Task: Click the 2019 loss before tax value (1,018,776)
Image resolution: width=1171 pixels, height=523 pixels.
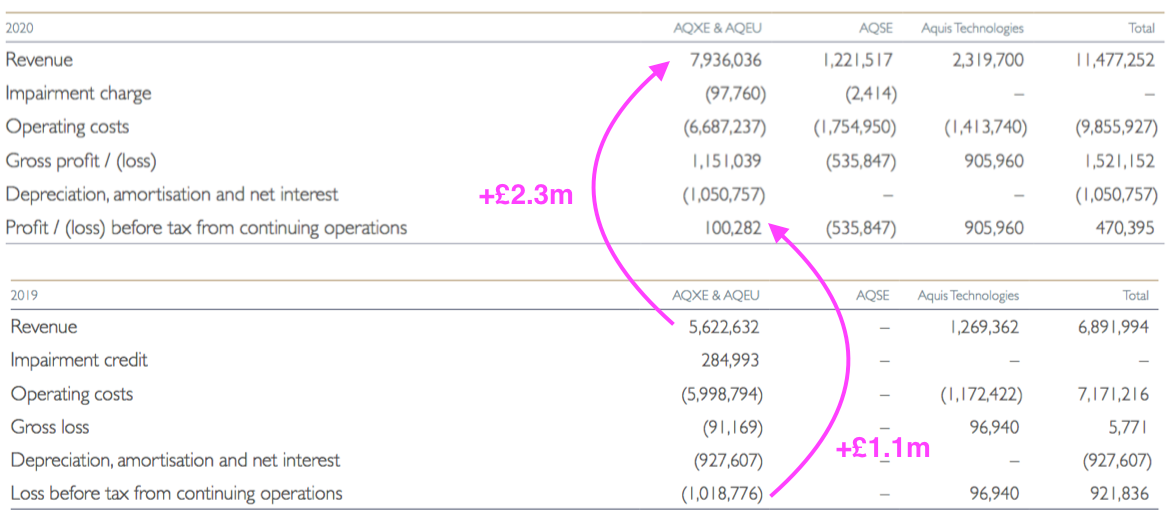Action: [x=722, y=494]
